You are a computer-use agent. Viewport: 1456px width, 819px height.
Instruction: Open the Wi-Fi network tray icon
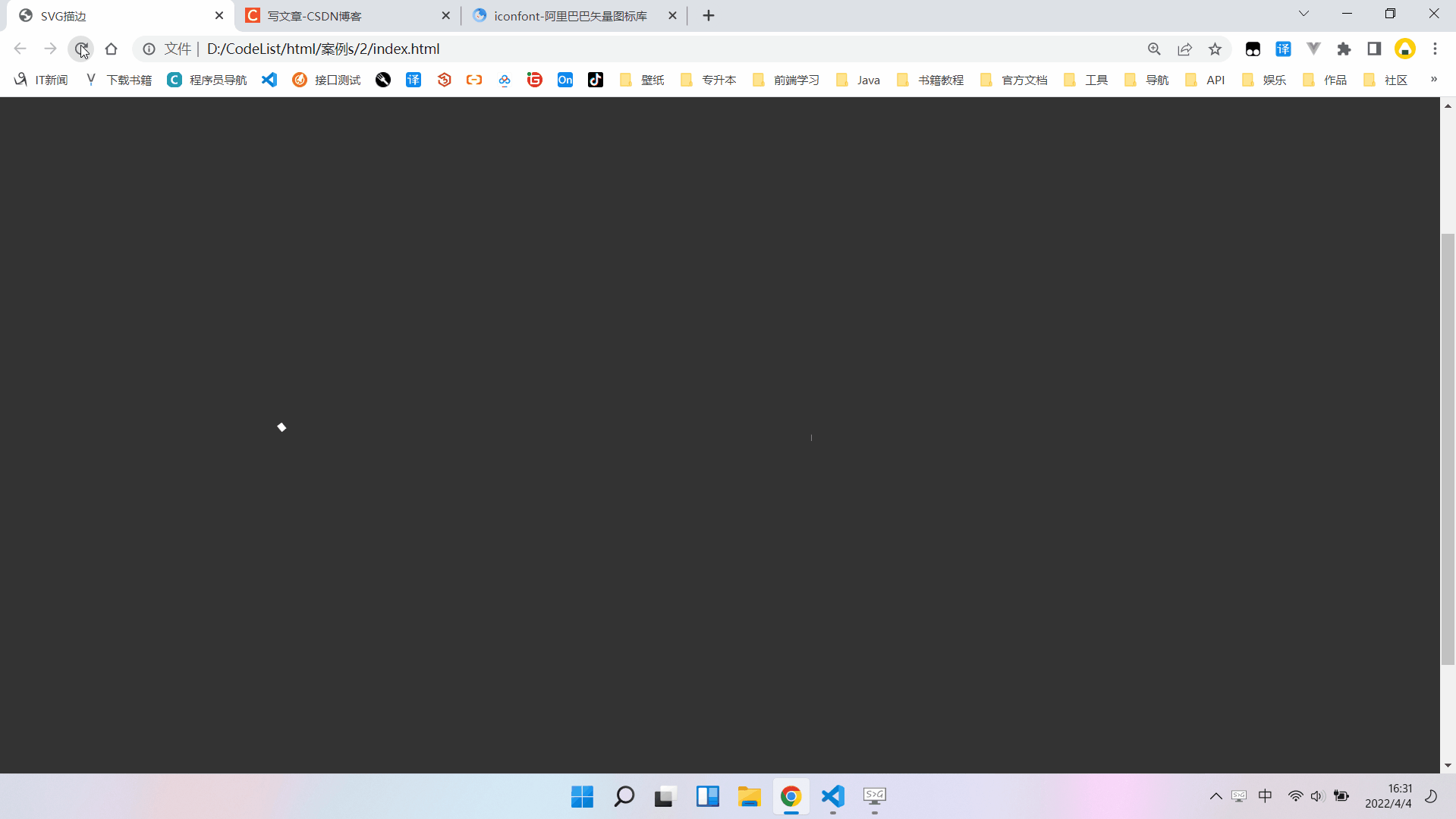pos(1295,796)
